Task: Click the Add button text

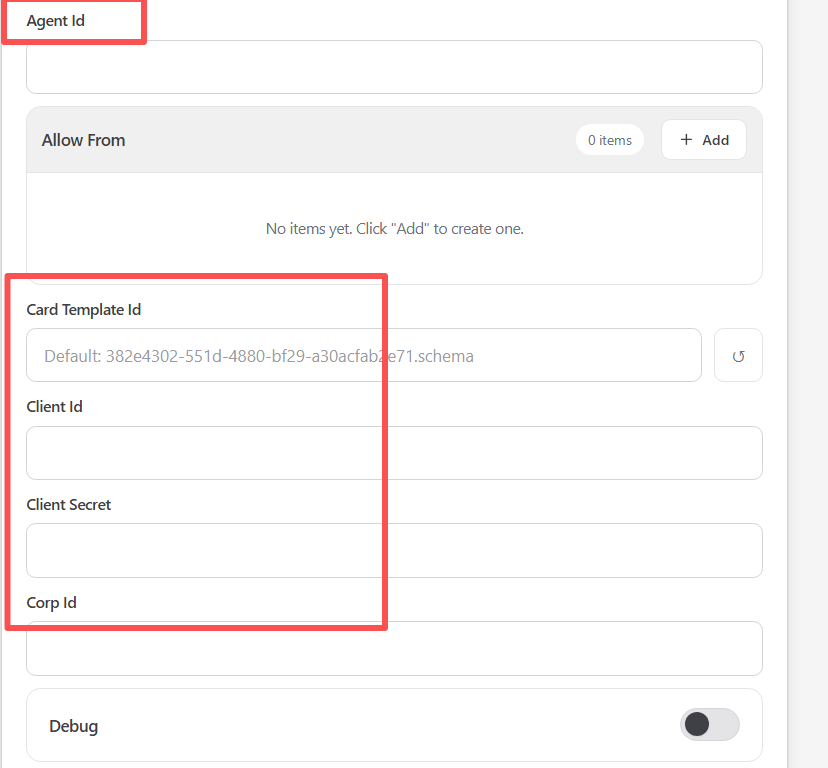Action: 715,140
